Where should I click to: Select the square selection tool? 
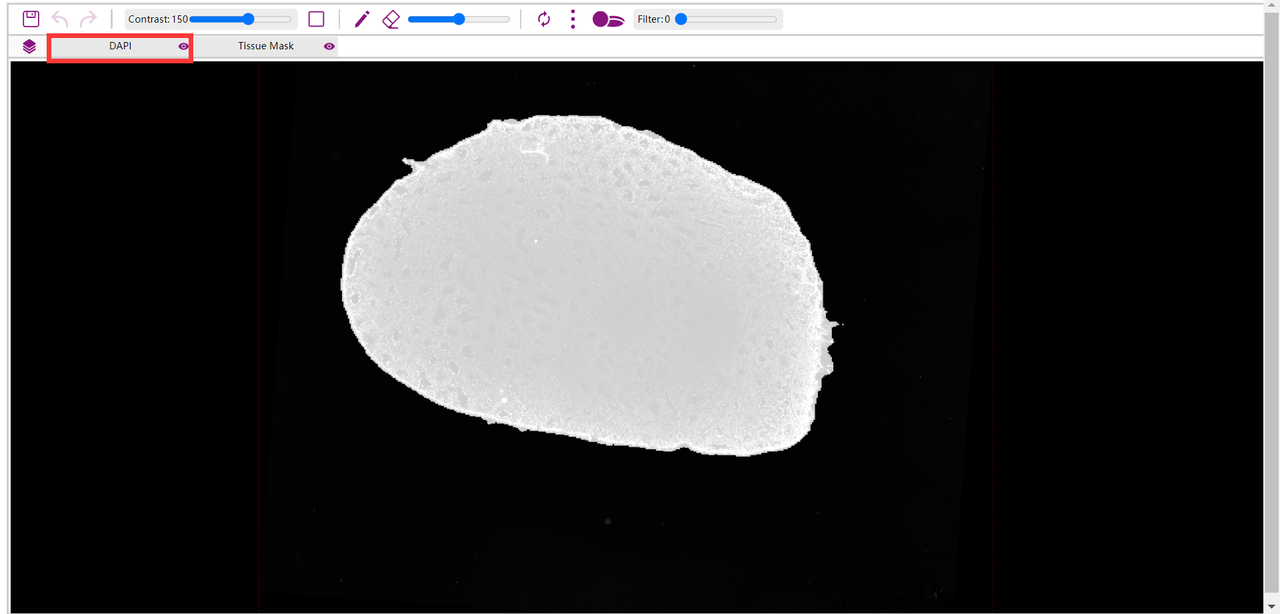point(316,19)
